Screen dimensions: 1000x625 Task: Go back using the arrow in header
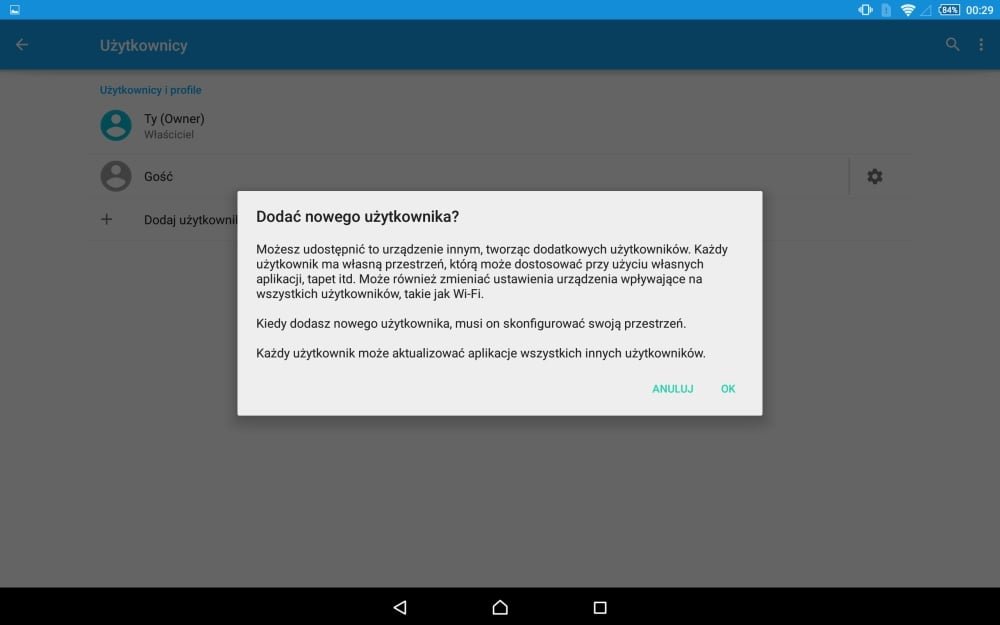[x=22, y=45]
